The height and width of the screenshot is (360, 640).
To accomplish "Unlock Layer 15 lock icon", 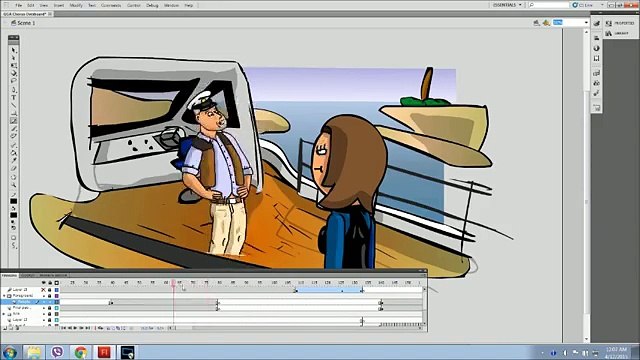I will coord(49,290).
